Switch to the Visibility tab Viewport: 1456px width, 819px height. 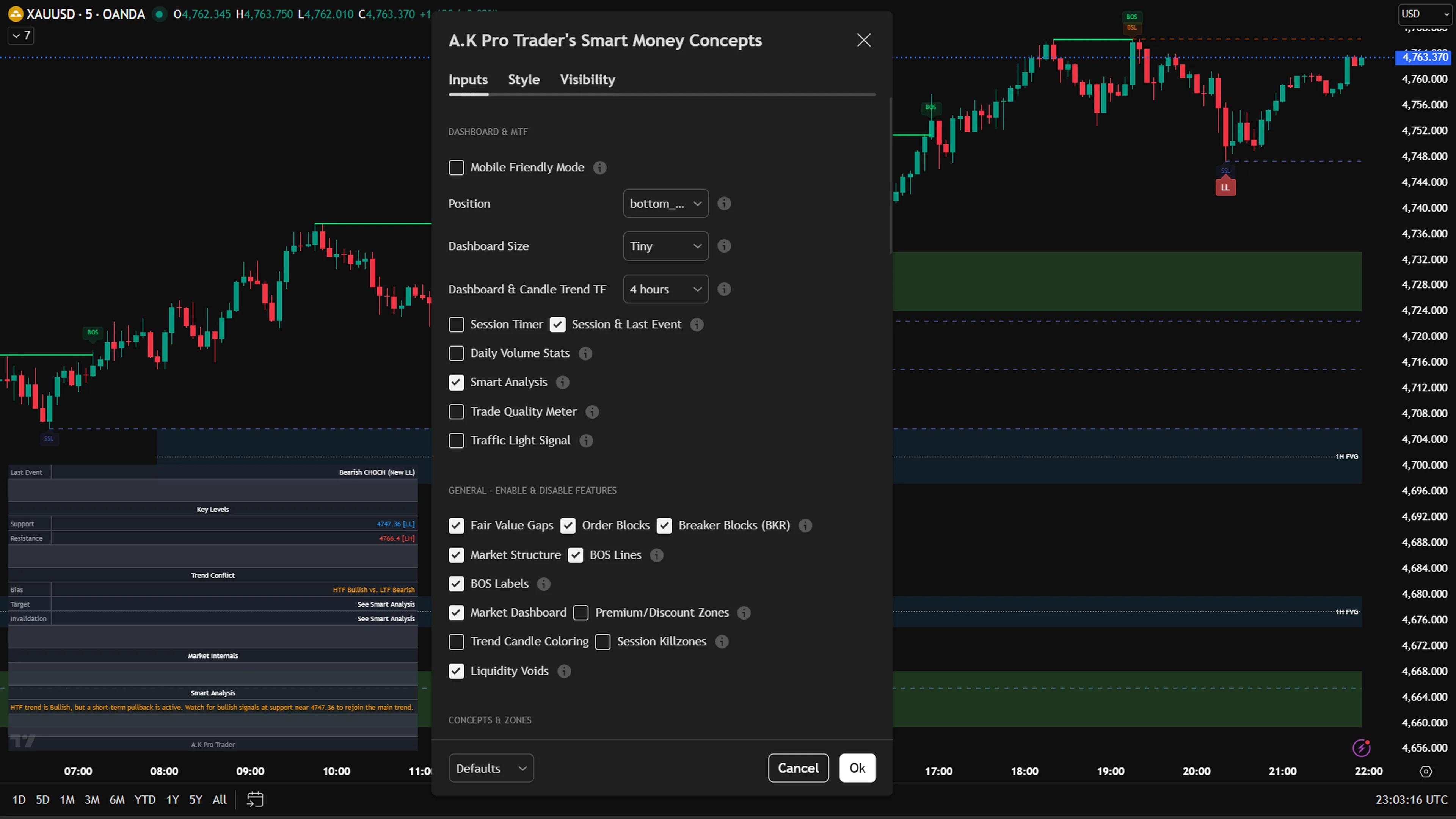[x=587, y=80]
